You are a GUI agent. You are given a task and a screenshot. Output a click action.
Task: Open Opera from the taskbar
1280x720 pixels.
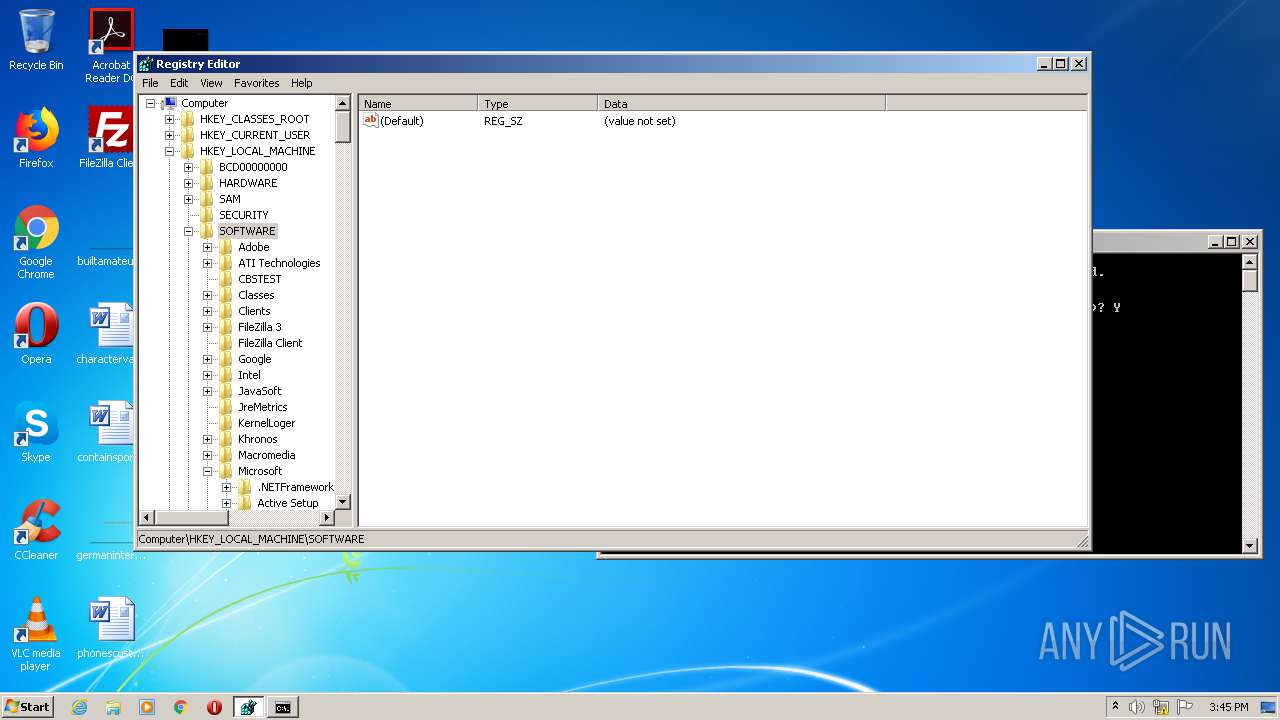(x=214, y=707)
